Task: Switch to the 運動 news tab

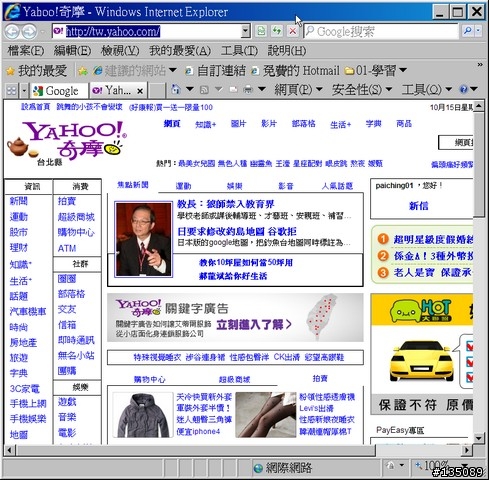Action: coord(183,186)
